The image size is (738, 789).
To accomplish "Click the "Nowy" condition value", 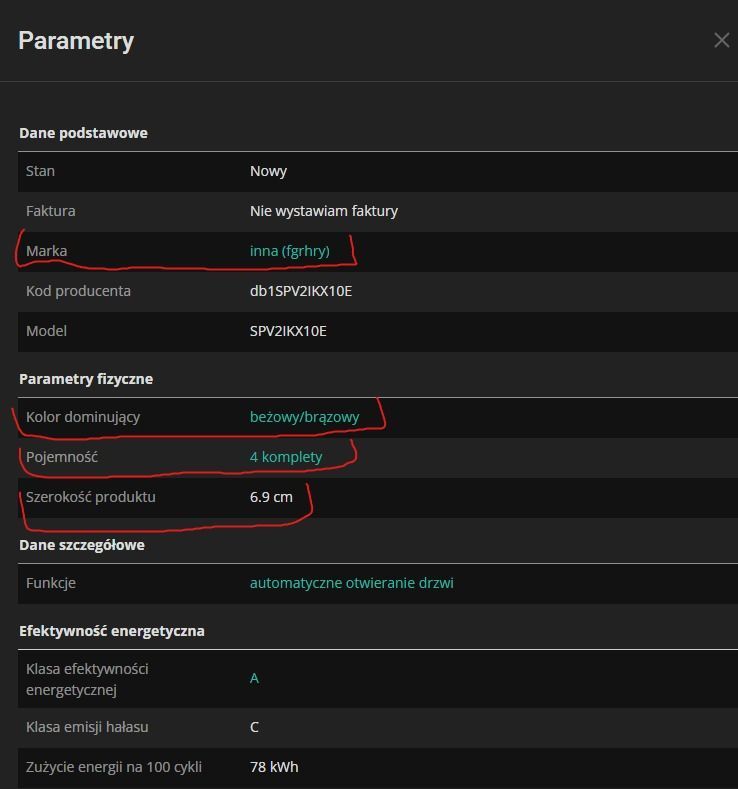I will 268,171.
